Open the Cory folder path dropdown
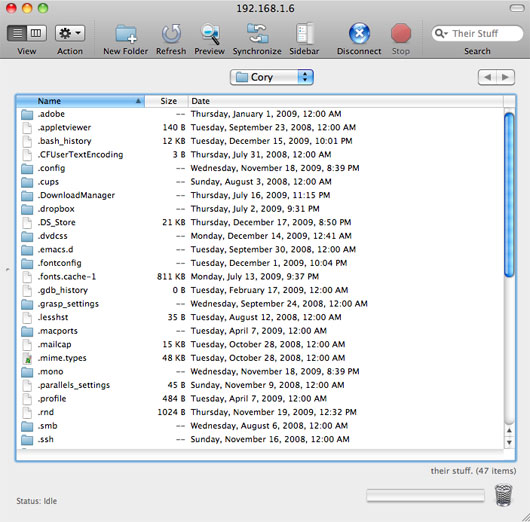Image resolution: width=530 pixels, height=522 pixels. tap(272, 77)
